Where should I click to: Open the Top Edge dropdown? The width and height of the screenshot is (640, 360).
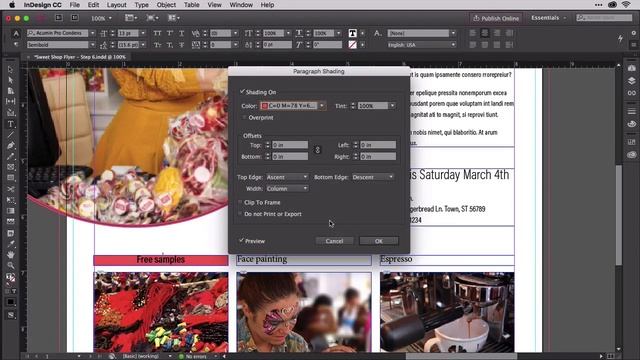pyautogui.click(x=287, y=177)
